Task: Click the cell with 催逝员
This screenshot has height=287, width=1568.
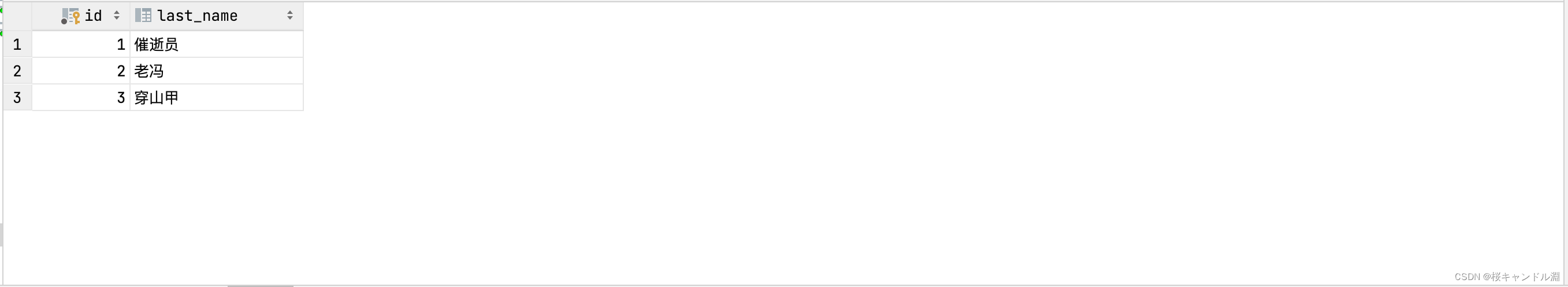Action: click(217, 45)
